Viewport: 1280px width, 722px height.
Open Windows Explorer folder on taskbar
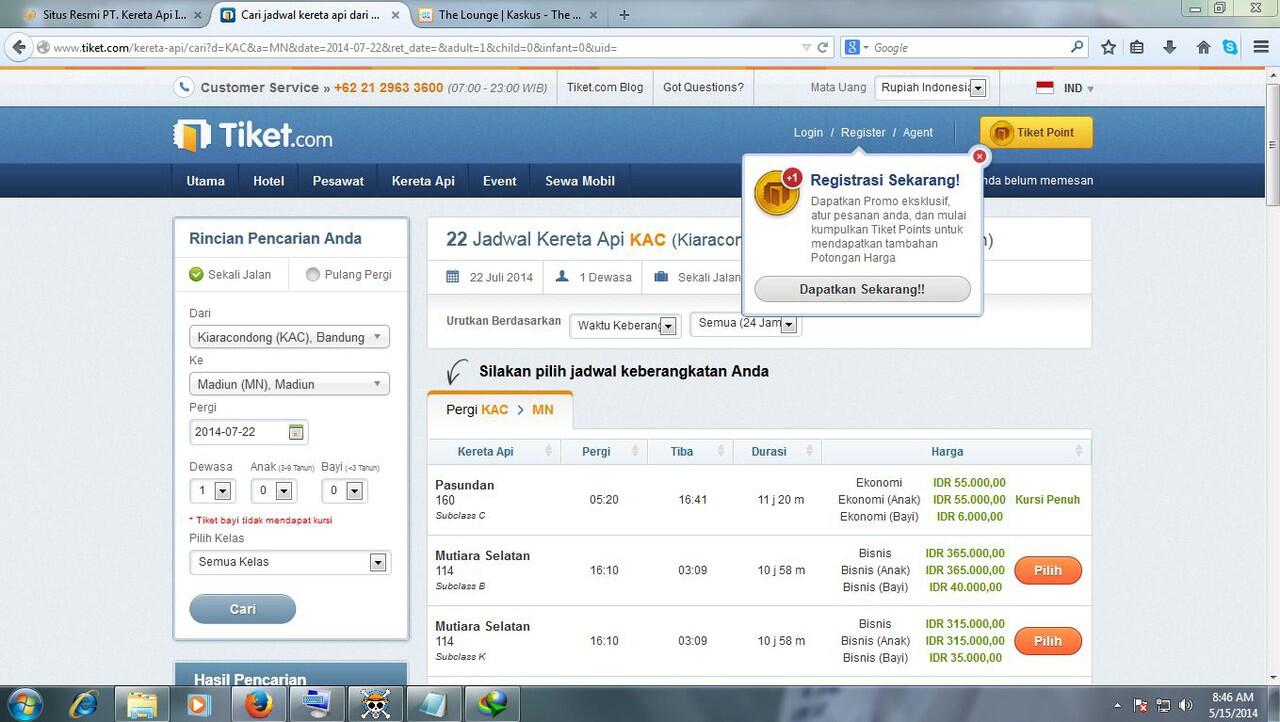[x=141, y=704]
